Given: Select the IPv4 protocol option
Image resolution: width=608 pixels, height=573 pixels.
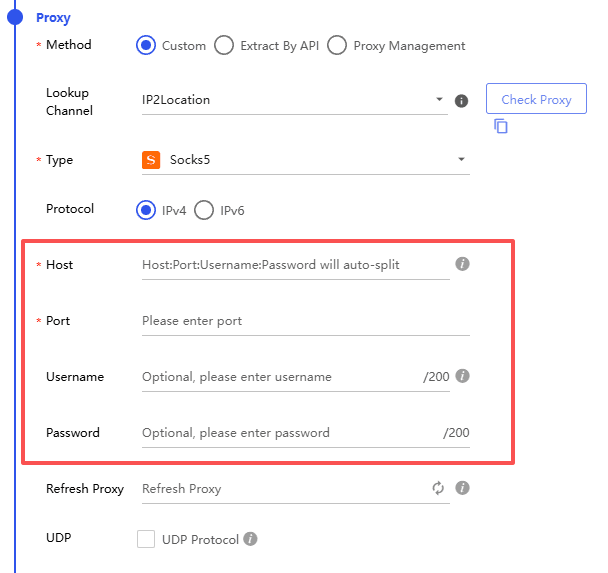Looking at the screenshot, I should point(146,210).
